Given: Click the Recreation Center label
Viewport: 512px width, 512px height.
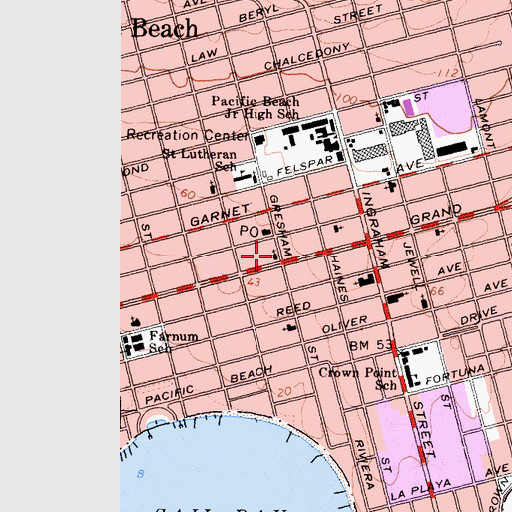Looking at the screenshot, I should click(x=187, y=135).
